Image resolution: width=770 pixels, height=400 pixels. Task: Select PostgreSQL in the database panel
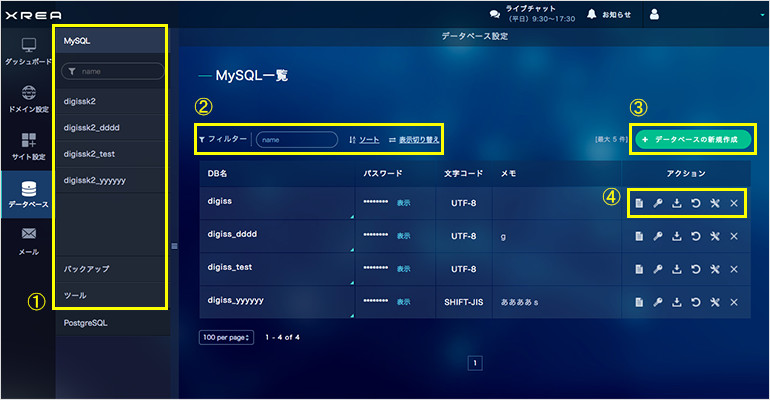click(85, 323)
